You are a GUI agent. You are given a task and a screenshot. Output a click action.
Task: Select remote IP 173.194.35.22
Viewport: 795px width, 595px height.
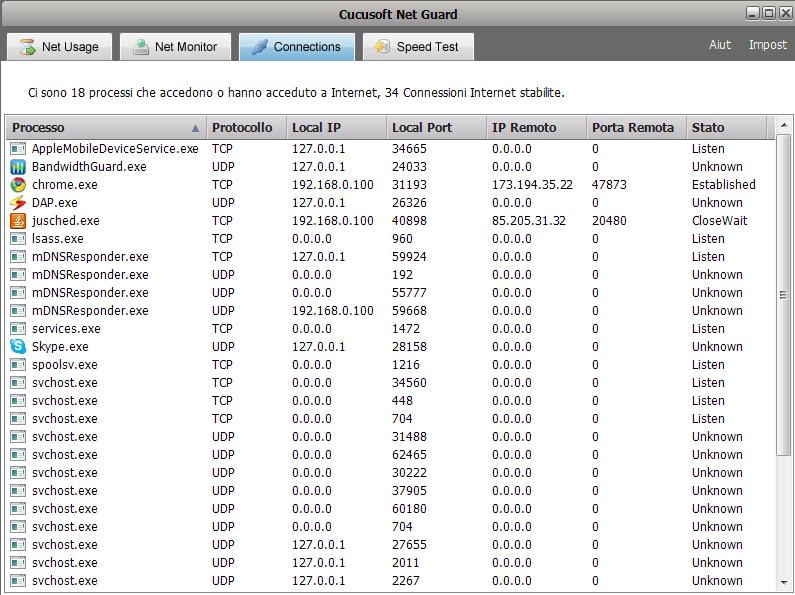(x=532, y=184)
